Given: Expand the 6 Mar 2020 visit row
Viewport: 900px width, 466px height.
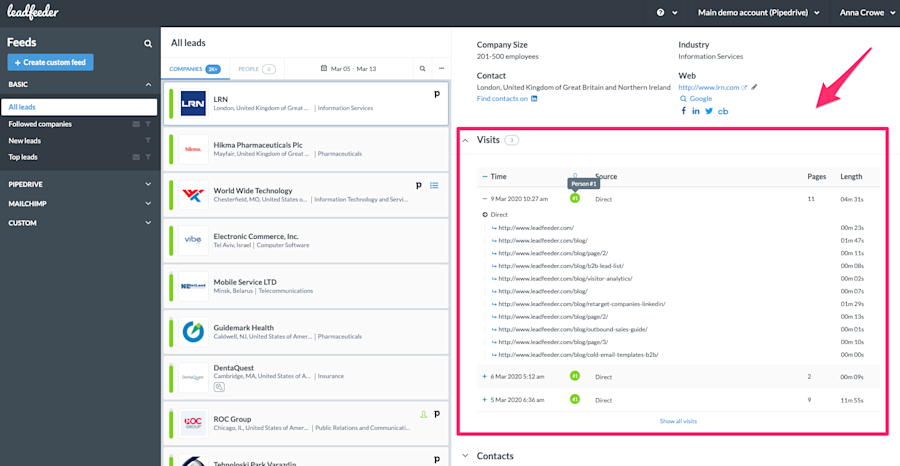Looking at the screenshot, I should 484,377.
